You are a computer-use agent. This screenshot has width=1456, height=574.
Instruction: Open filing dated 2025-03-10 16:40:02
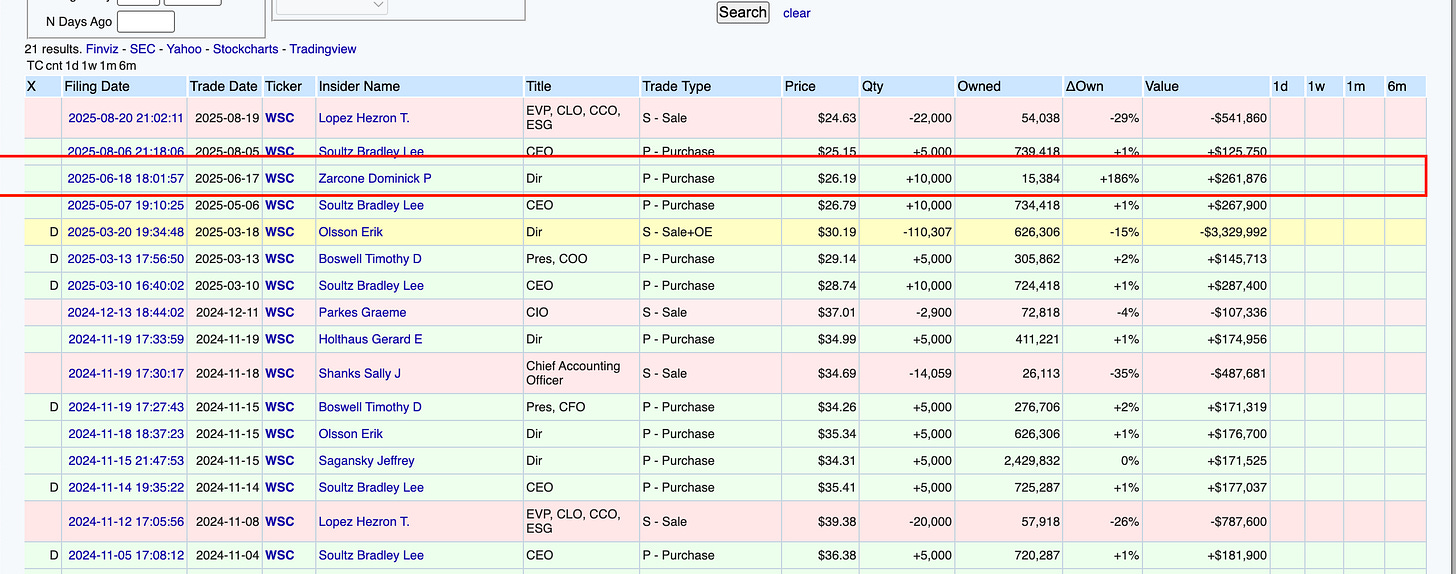pos(126,286)
